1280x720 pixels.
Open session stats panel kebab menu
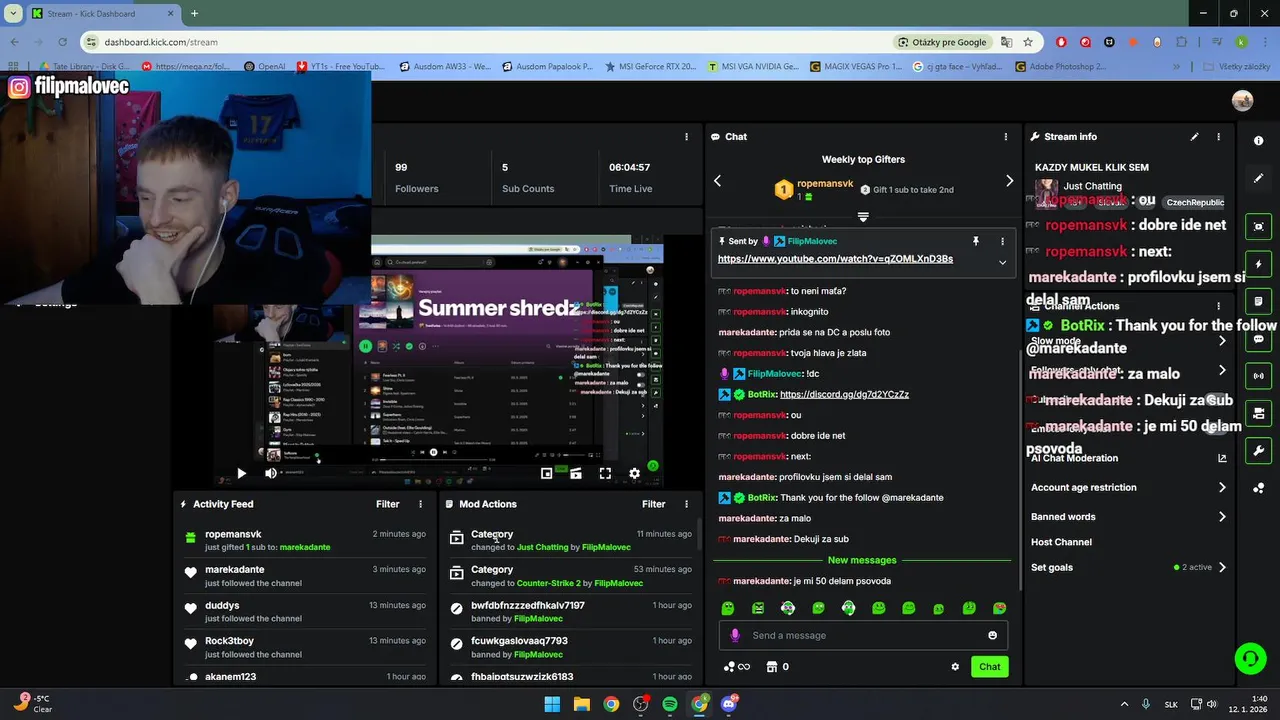(x=686, y=137)
